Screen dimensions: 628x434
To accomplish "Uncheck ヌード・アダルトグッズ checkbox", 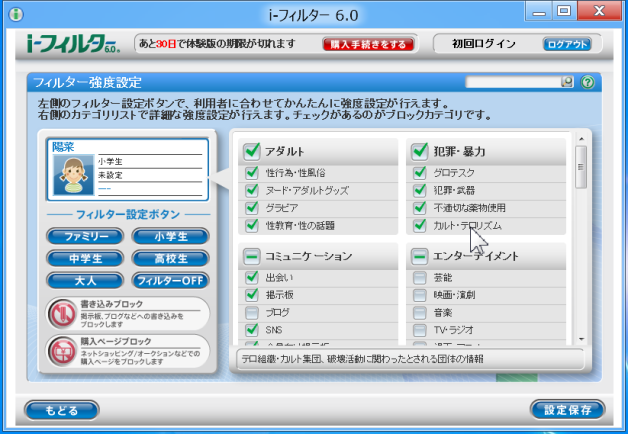I will pyautogui.click(x=252, y=190).
